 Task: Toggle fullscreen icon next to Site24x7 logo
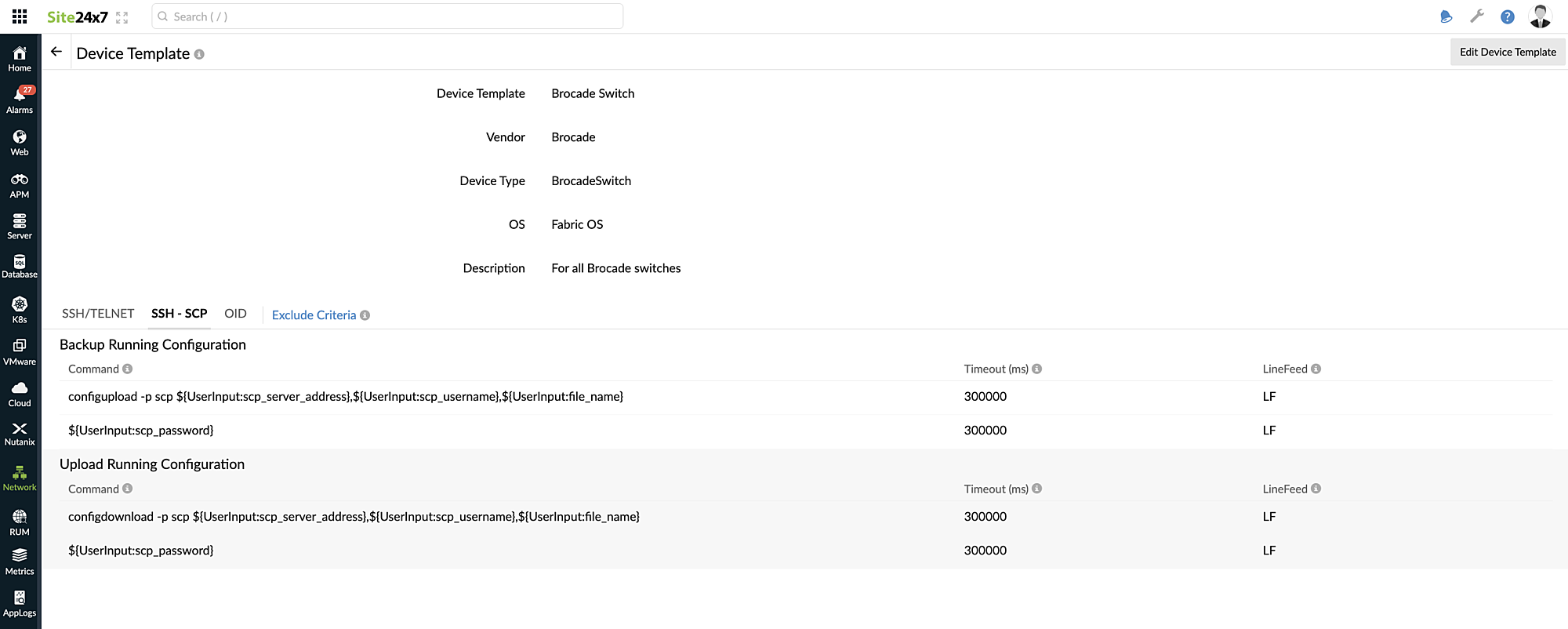click(x=122, y=17)
